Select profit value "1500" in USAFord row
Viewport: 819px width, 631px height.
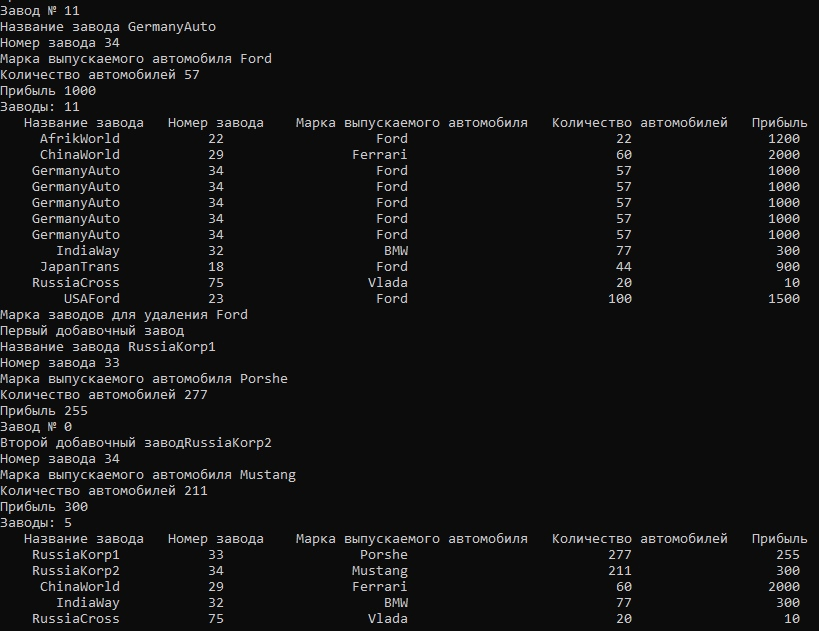coord(783,299)
